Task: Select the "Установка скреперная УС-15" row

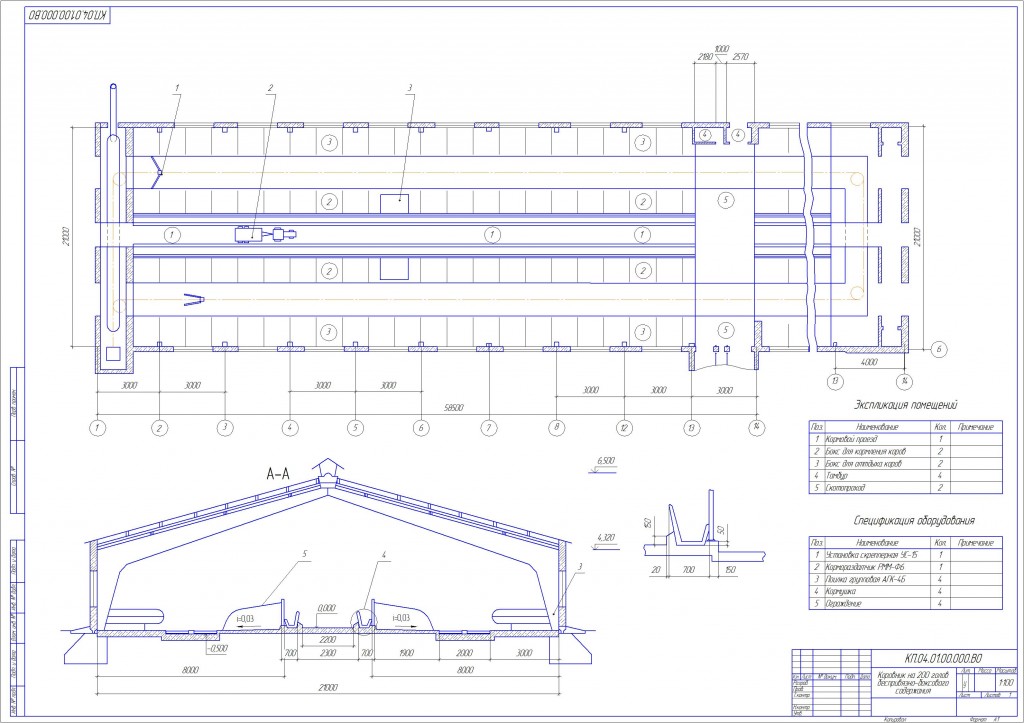Action: click(x=905, y=554)
